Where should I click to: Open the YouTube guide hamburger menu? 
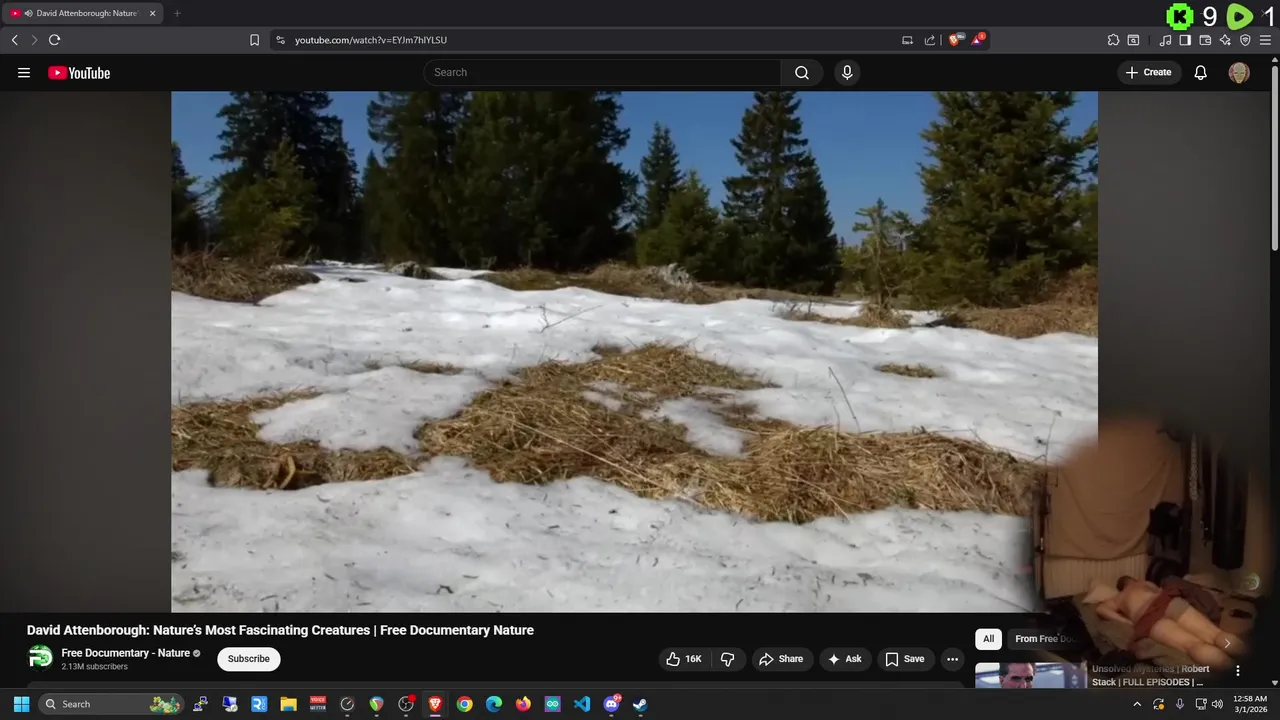24,72
